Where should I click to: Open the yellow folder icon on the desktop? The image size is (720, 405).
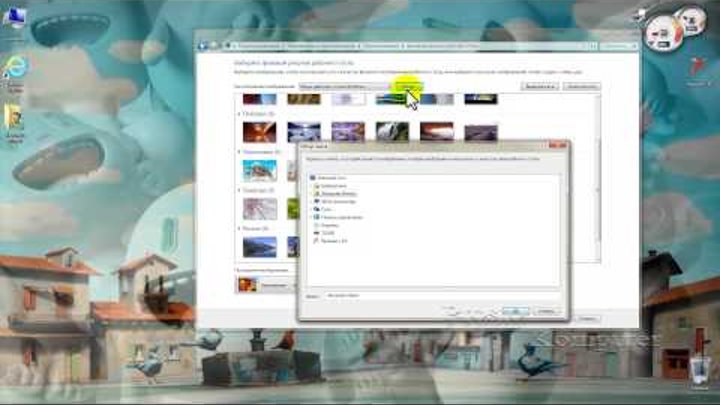[15, 117]
